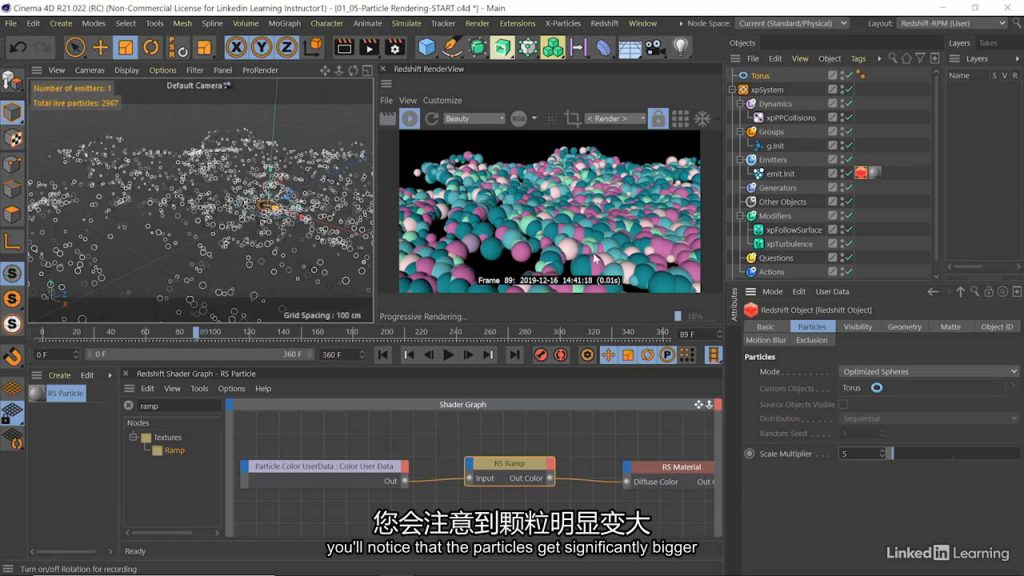This screenshot has height=576, width=1024.
Task: Click the node search field 'ramp'
Action: coord(178,406)
